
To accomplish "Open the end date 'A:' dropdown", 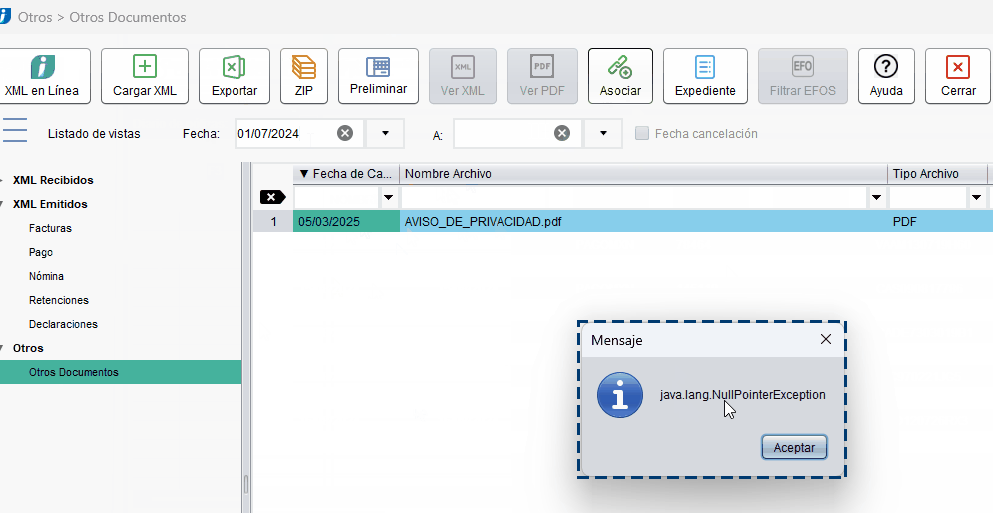I will point(603,133).
